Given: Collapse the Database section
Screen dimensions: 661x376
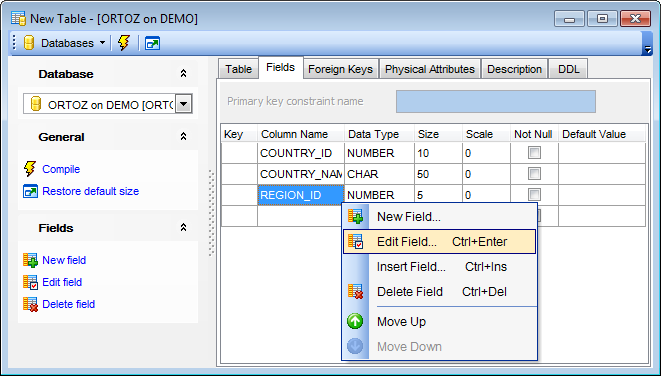Looking at the screenshot, I should click(x=183, y=74).
